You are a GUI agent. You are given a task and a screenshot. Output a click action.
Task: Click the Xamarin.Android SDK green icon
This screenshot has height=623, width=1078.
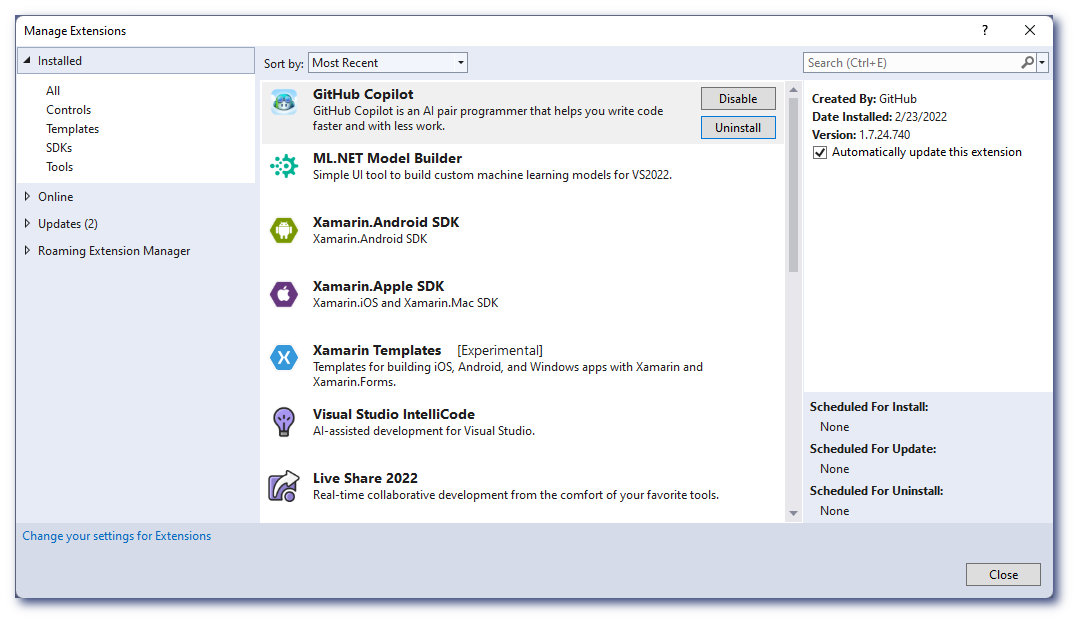click(x=284, y=230)
